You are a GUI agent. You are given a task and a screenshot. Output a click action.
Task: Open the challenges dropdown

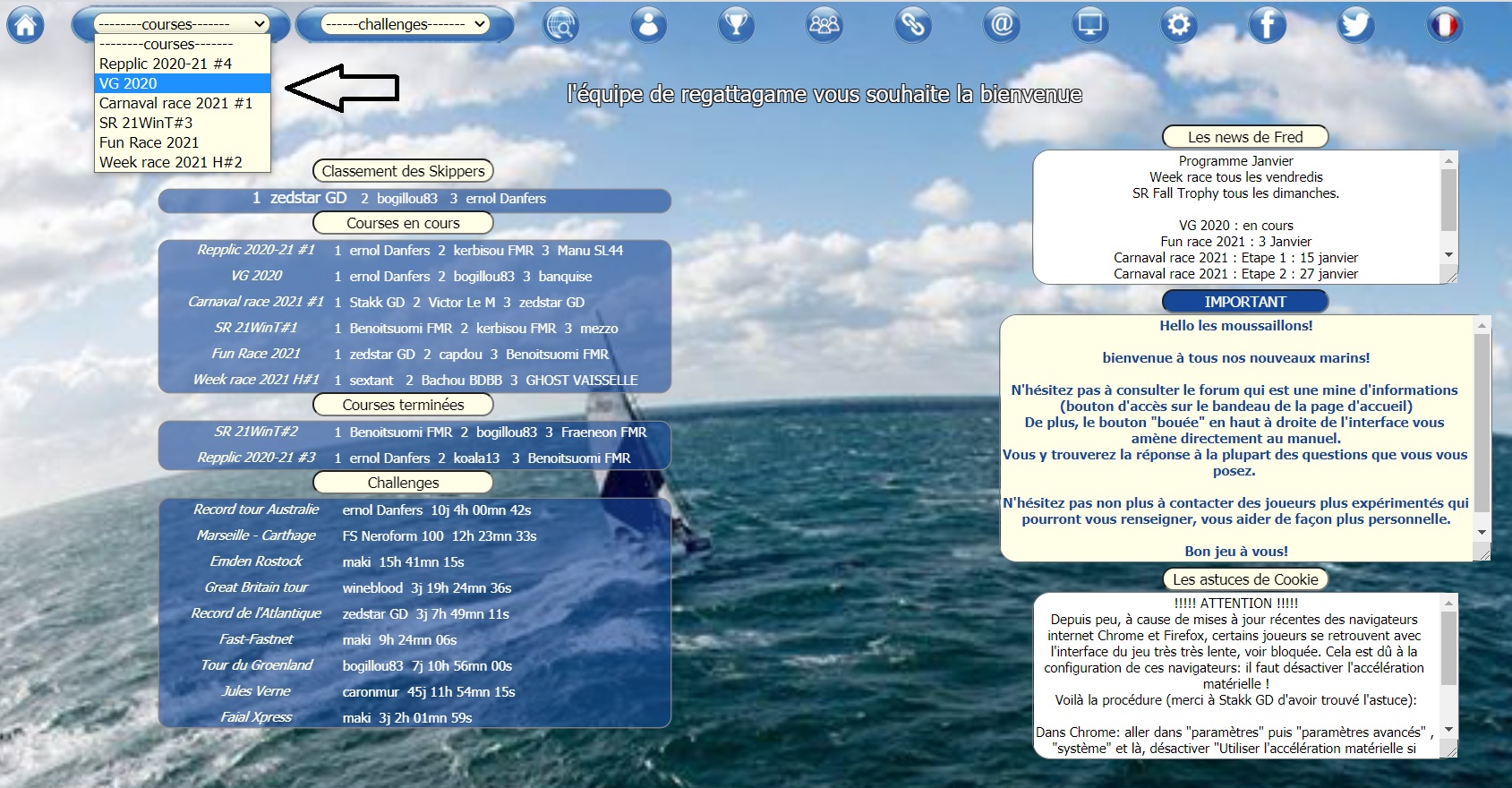point(406,24)
